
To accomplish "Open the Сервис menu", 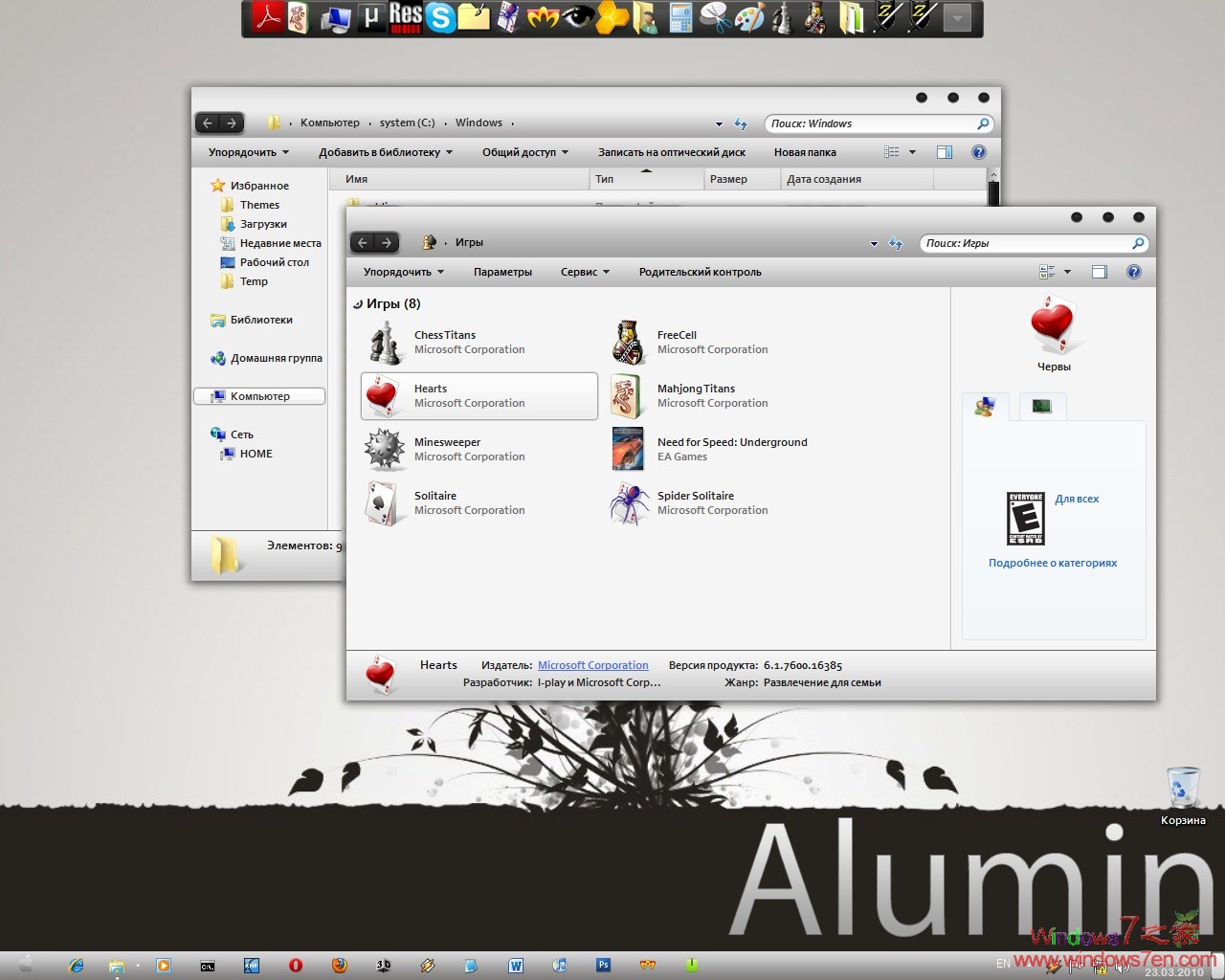I will pyautogui.click(x=584, y=271).
